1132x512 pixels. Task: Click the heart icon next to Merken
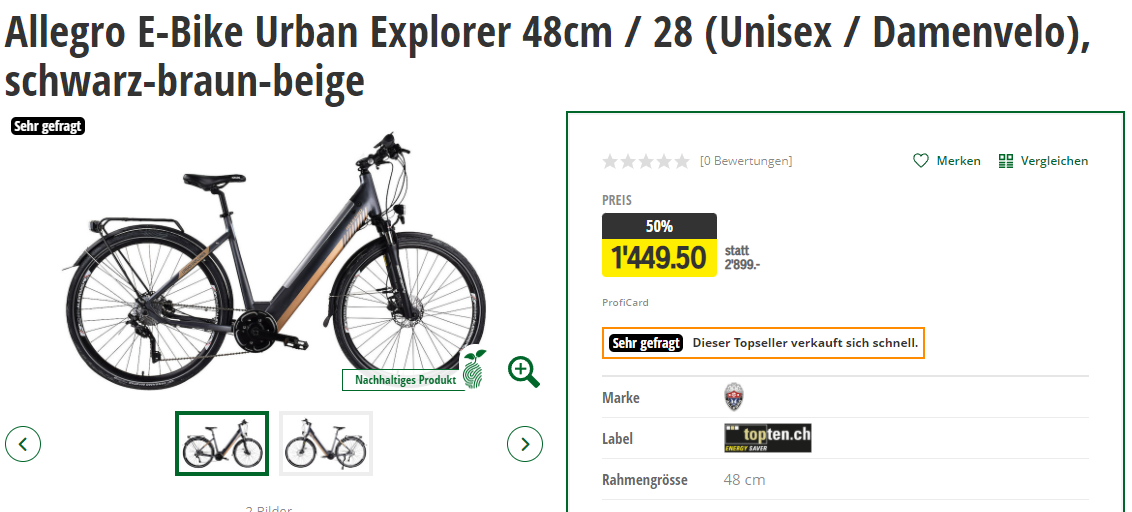click(x=921, y=161)
